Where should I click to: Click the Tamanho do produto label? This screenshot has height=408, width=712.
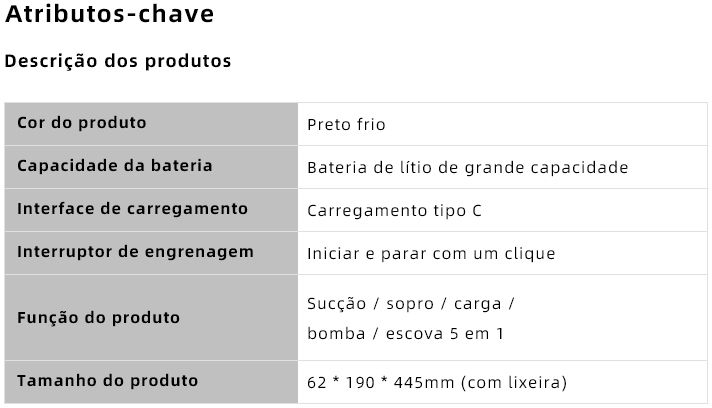tap(108, 380)
